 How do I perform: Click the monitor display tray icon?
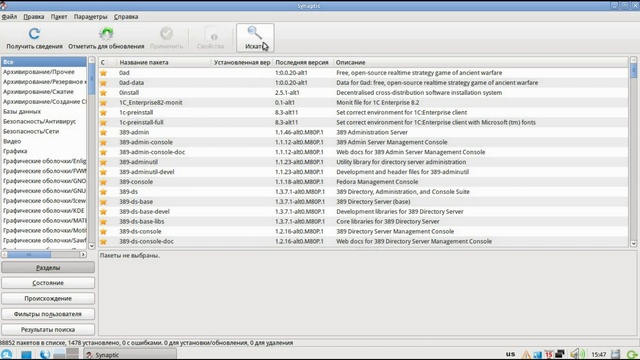[x=560, y=354]
